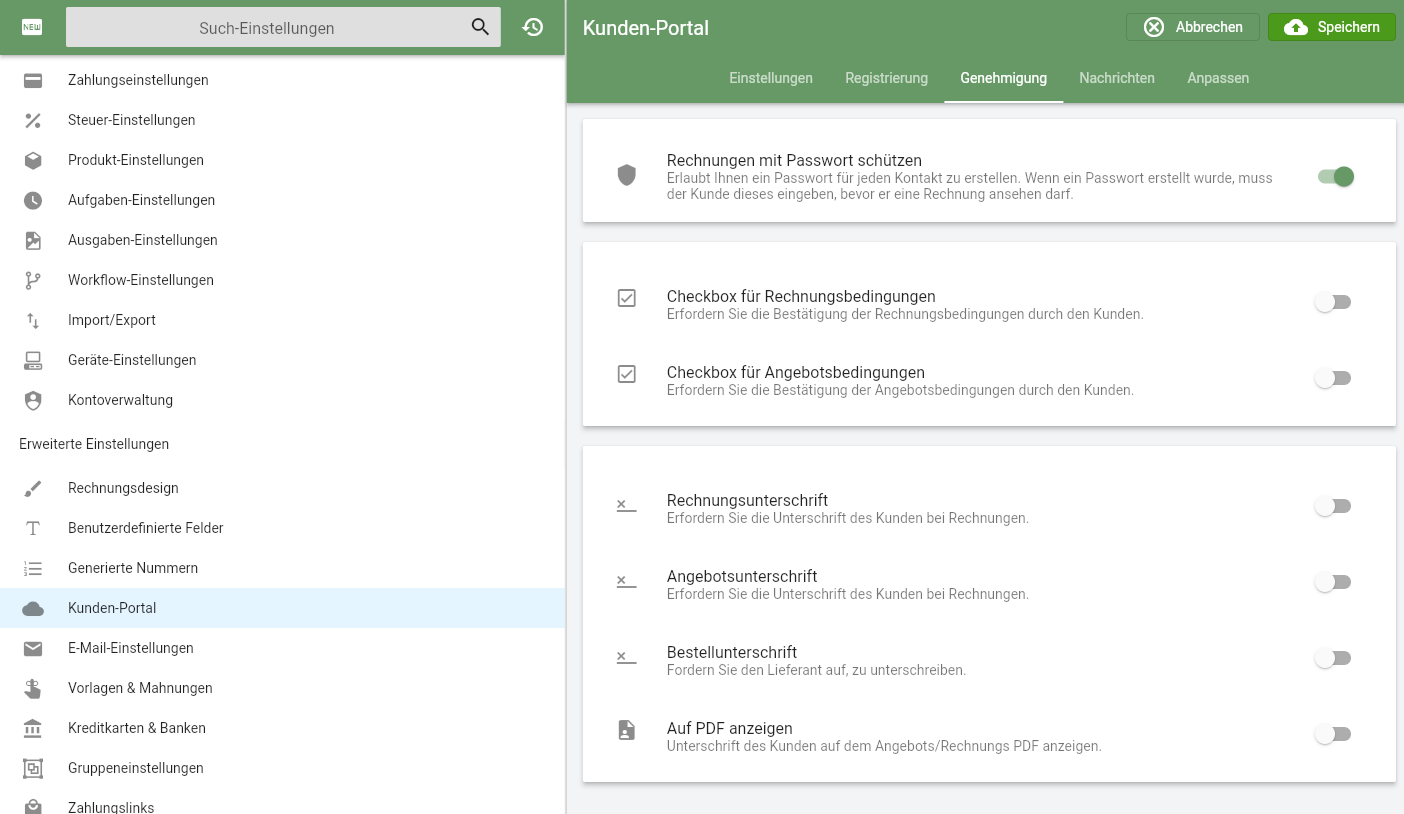Click the hand icon beside Vorlagen & Mahnungen
The height and width of the screenshot is (814, 1404).
point(33,688)
